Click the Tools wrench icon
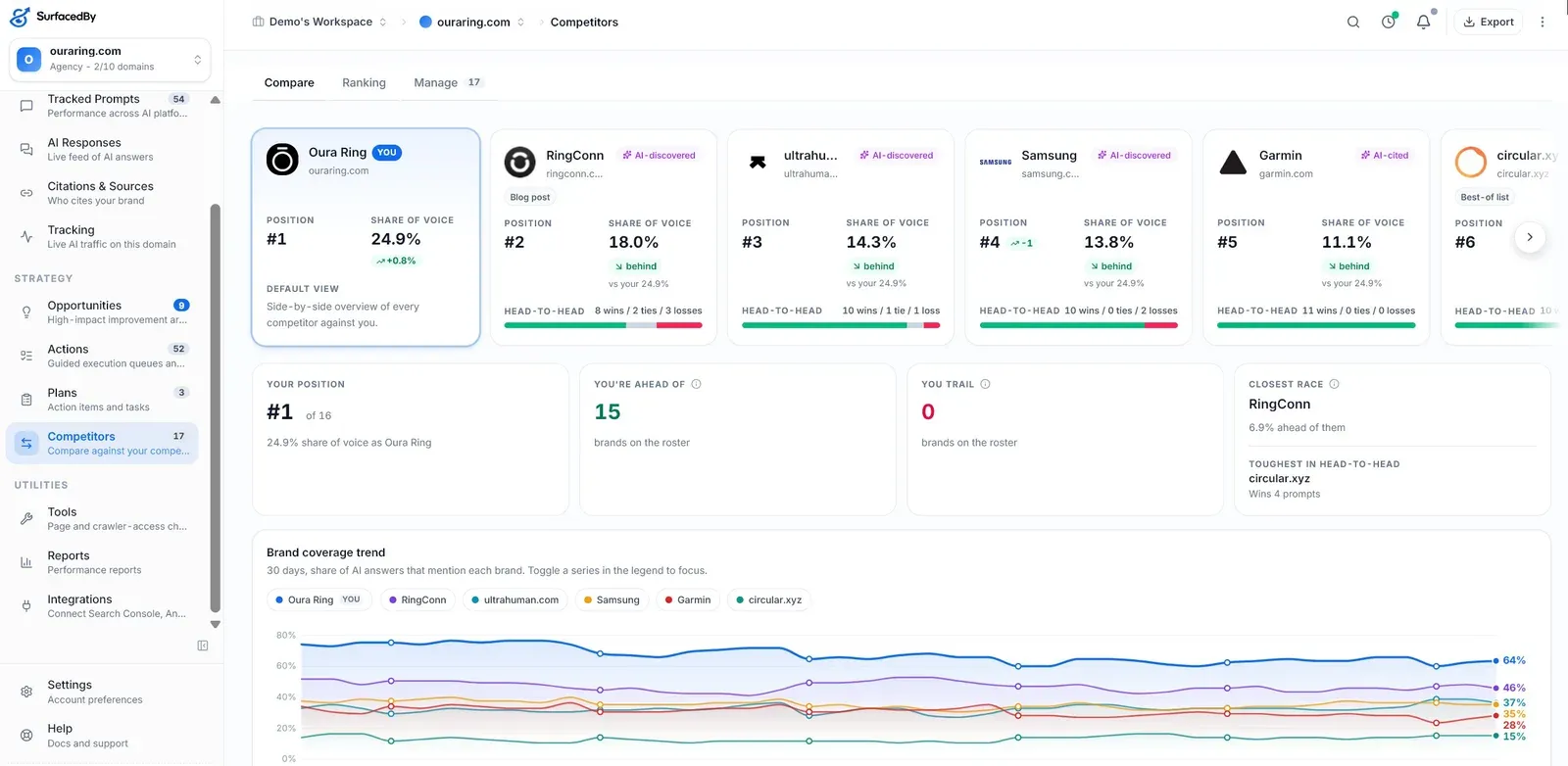1568x766 pixels. [26, 518]
